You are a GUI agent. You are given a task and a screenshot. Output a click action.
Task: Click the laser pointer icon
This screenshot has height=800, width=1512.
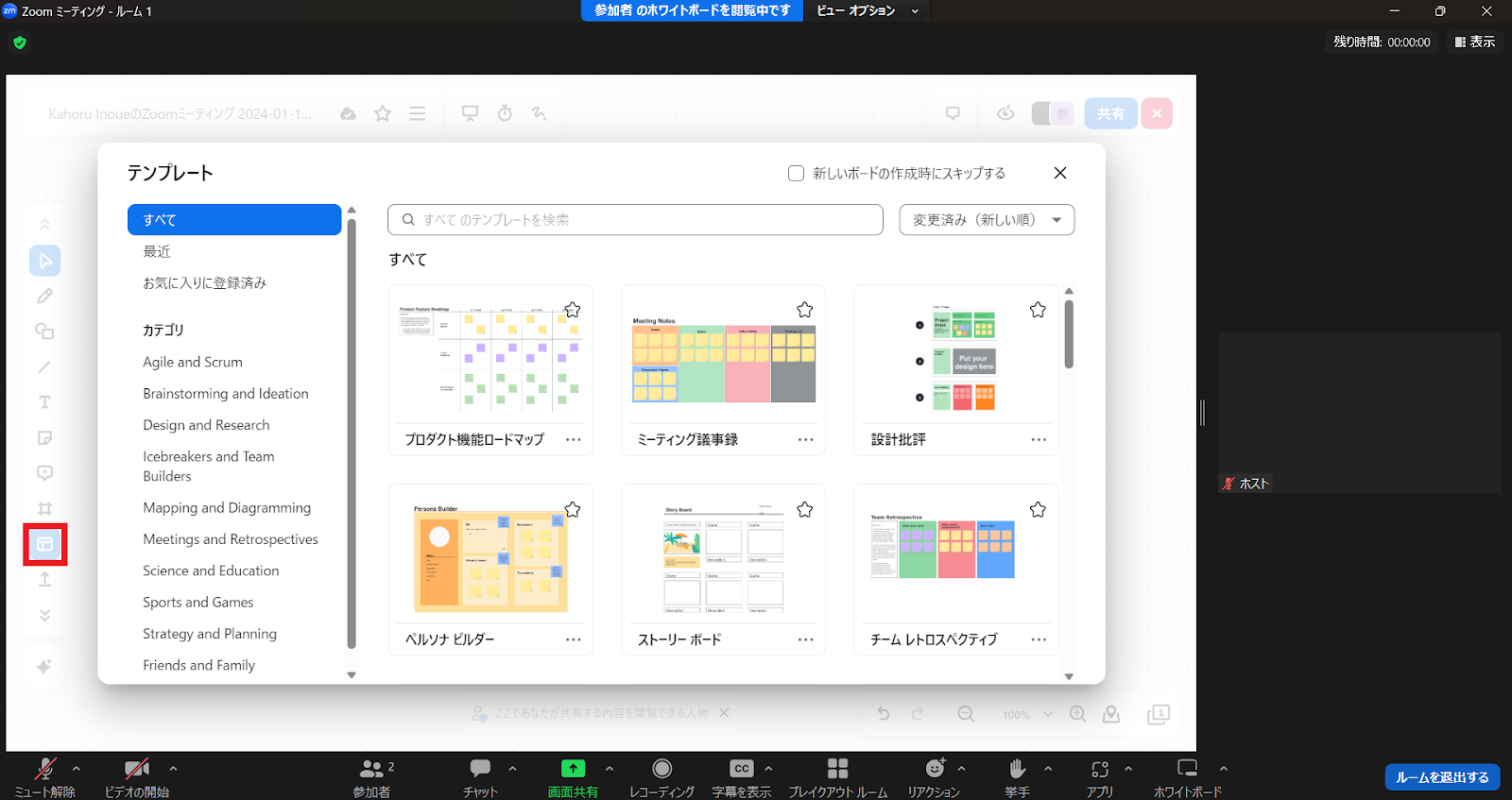click(540, 113)
